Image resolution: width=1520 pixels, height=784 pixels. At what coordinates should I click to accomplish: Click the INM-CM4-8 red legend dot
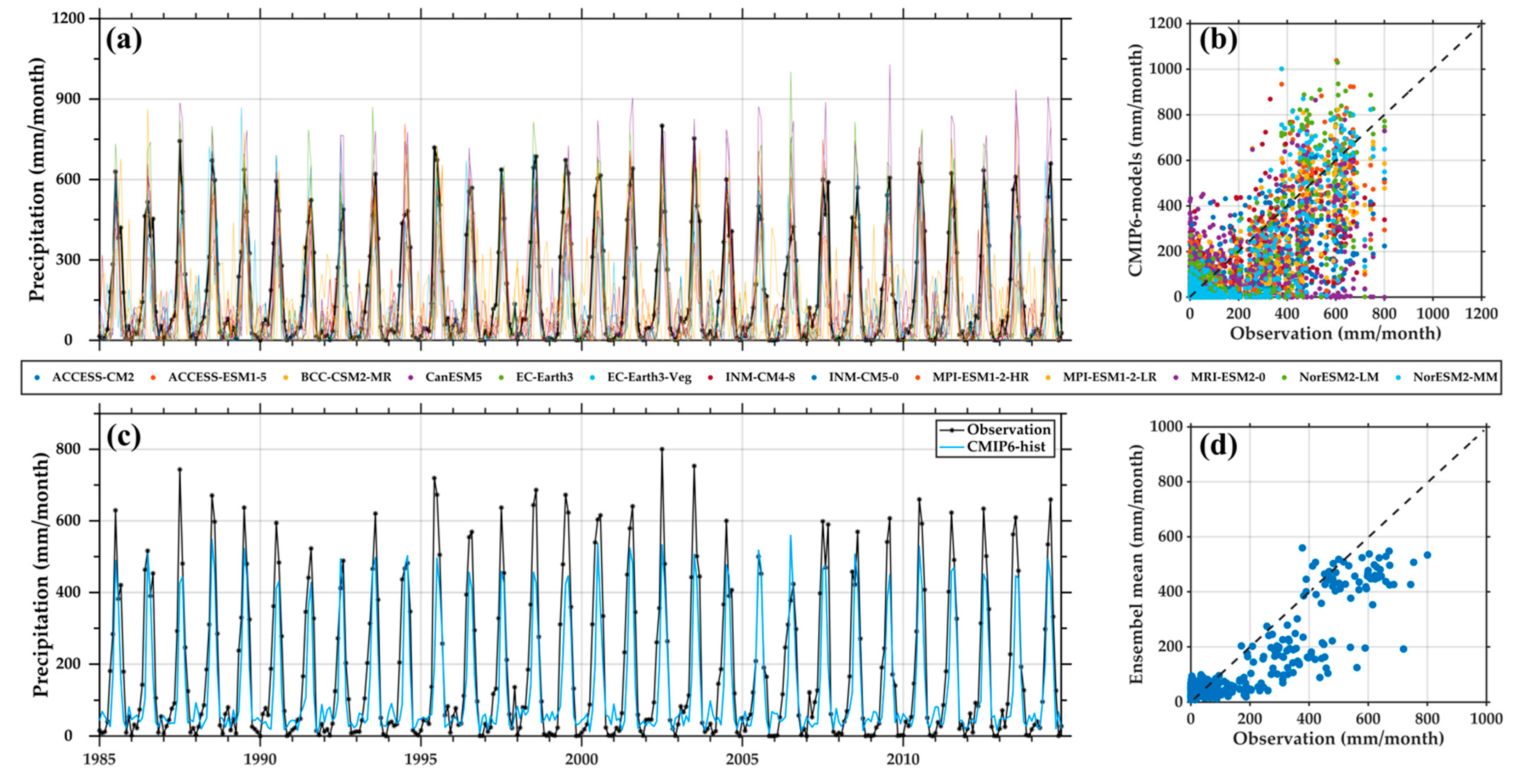[x=710, y=378]
